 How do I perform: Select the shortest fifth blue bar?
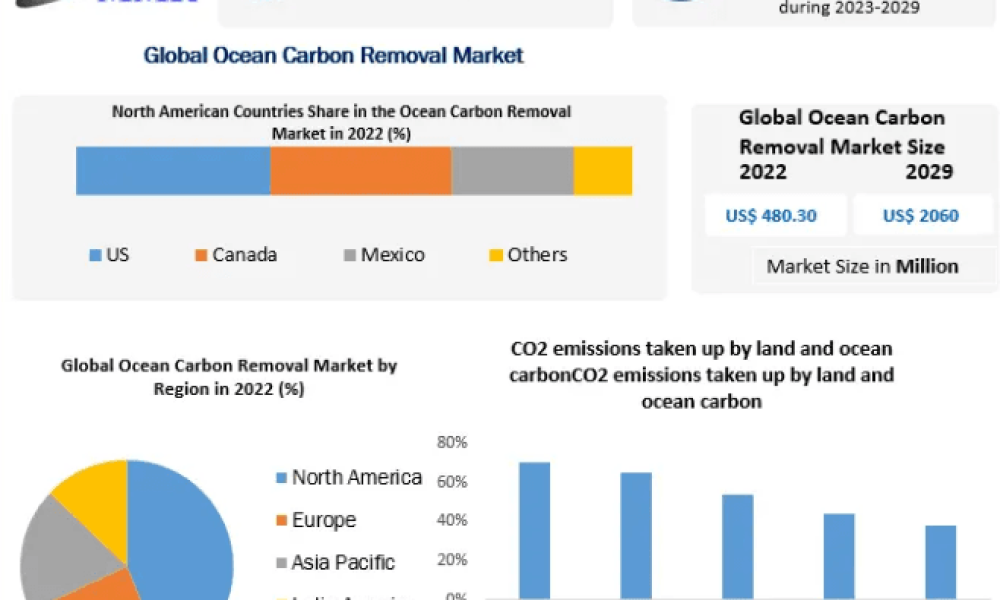pyautogui.click(x=941, y=562)
